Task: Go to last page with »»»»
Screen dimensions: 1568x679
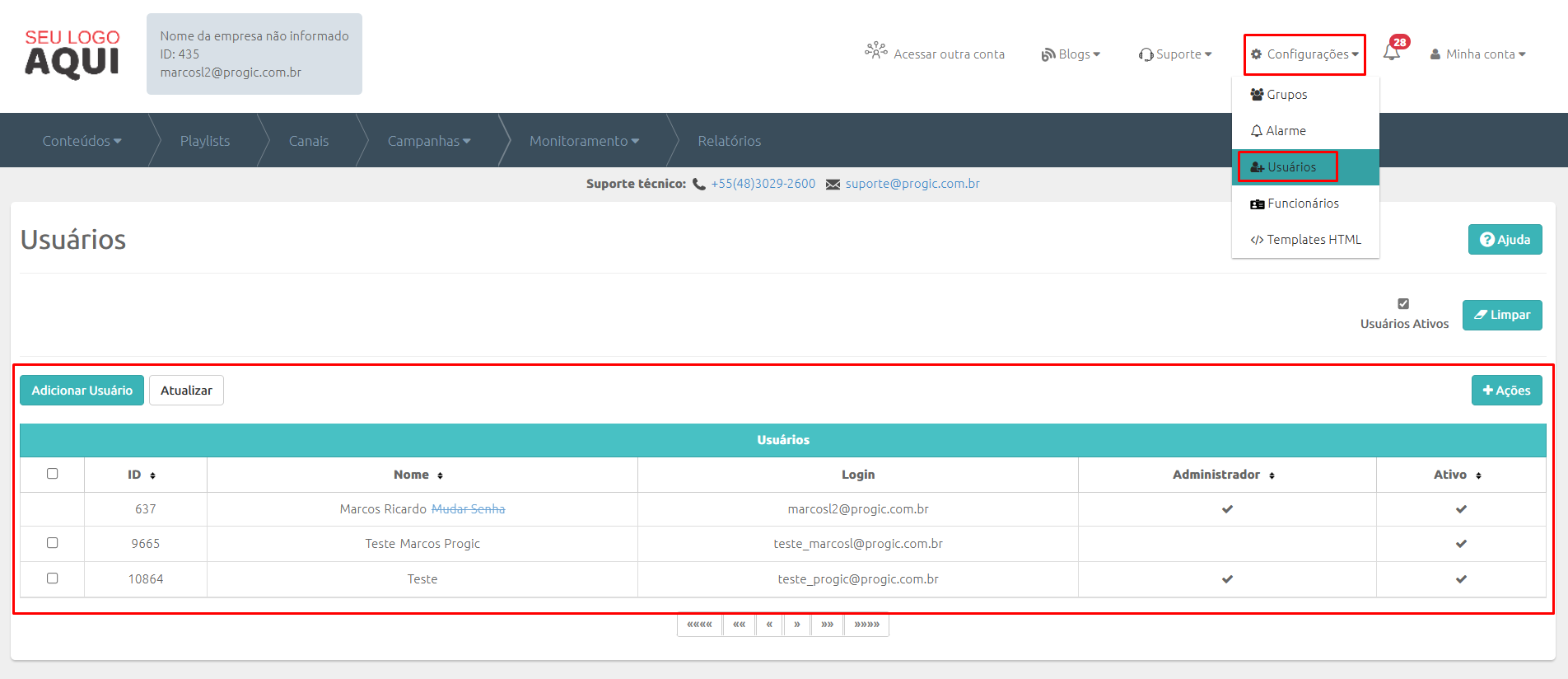Action: tap(866, 625)
